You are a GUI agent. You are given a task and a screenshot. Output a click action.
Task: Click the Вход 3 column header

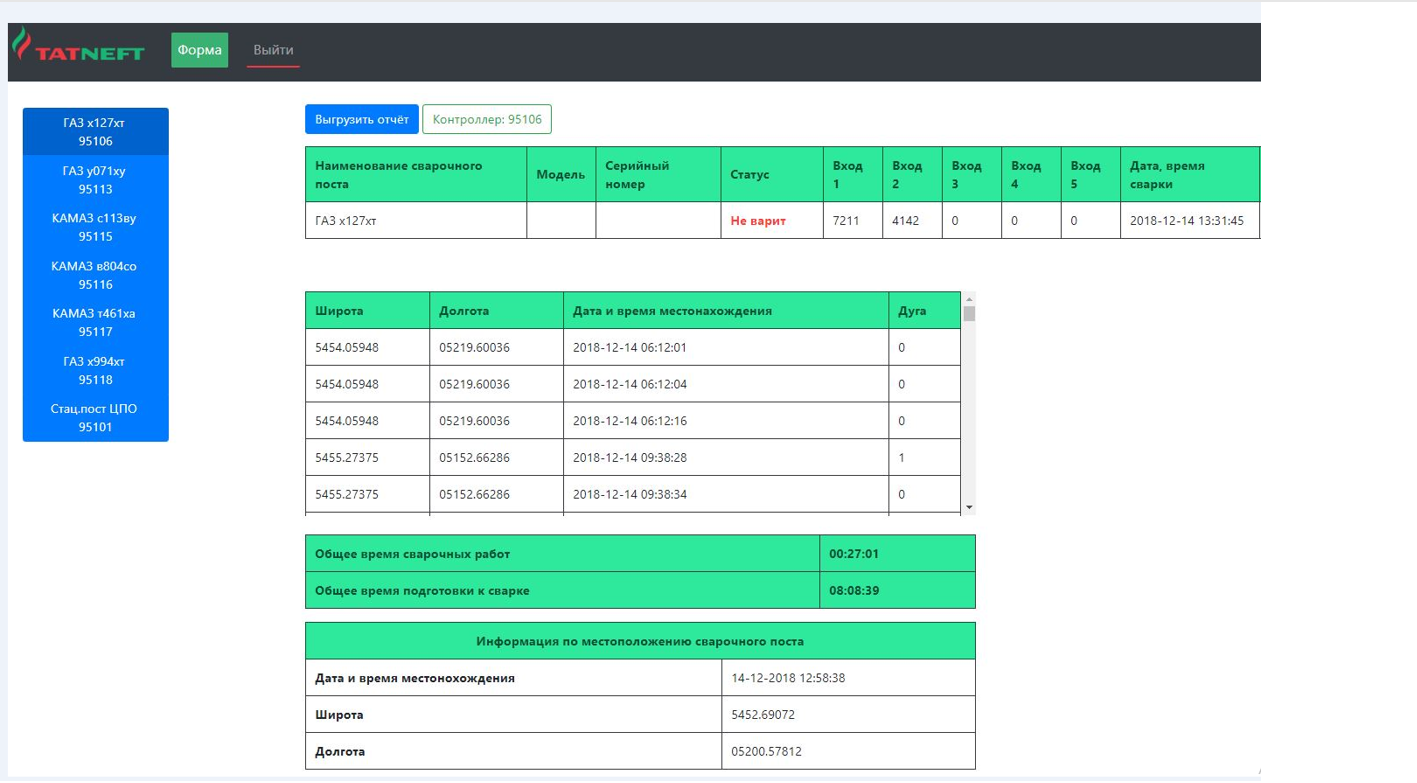click(972, 175)
